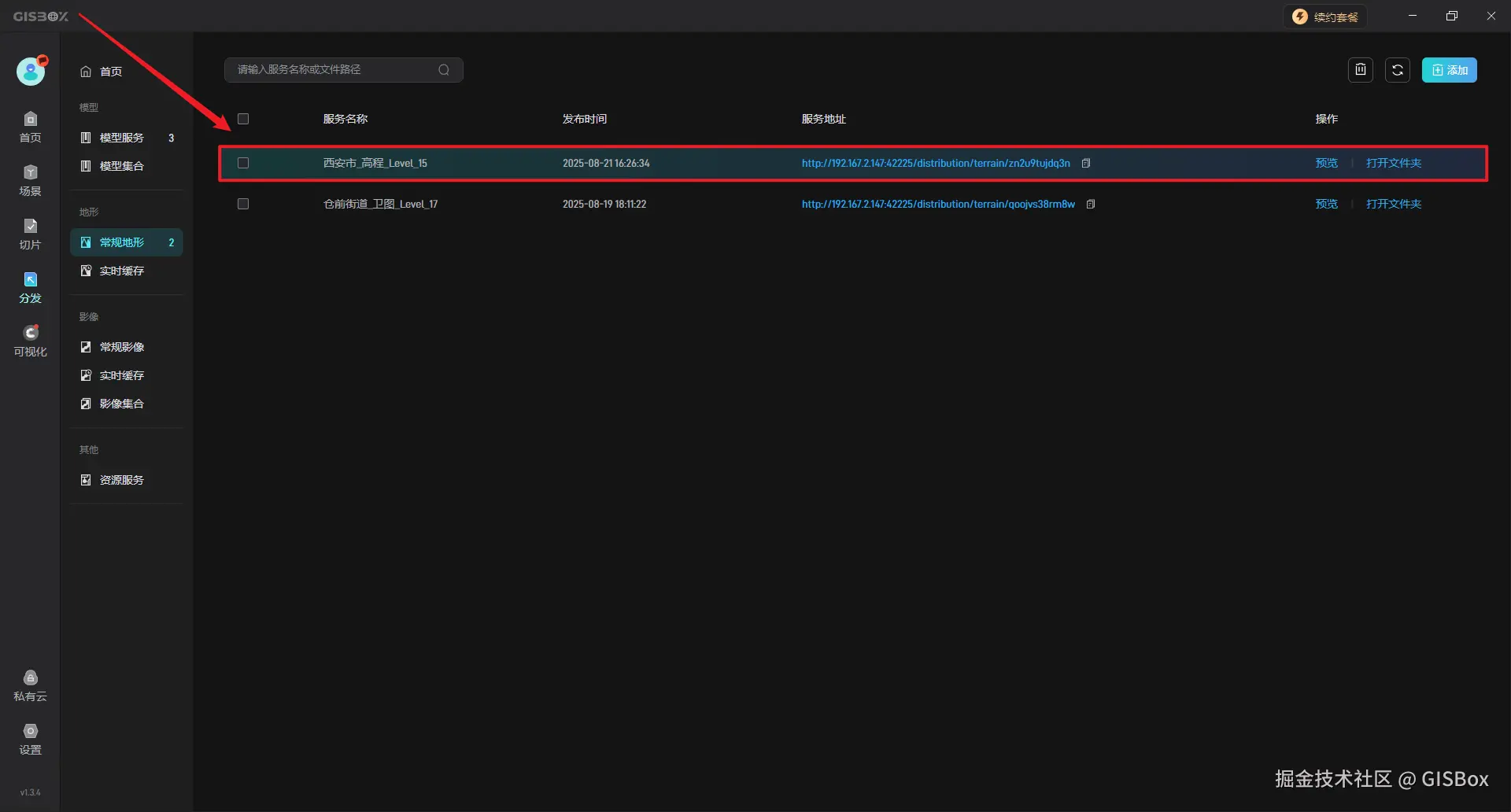Click the delete trash icon button

click(x=1361, y=70)
